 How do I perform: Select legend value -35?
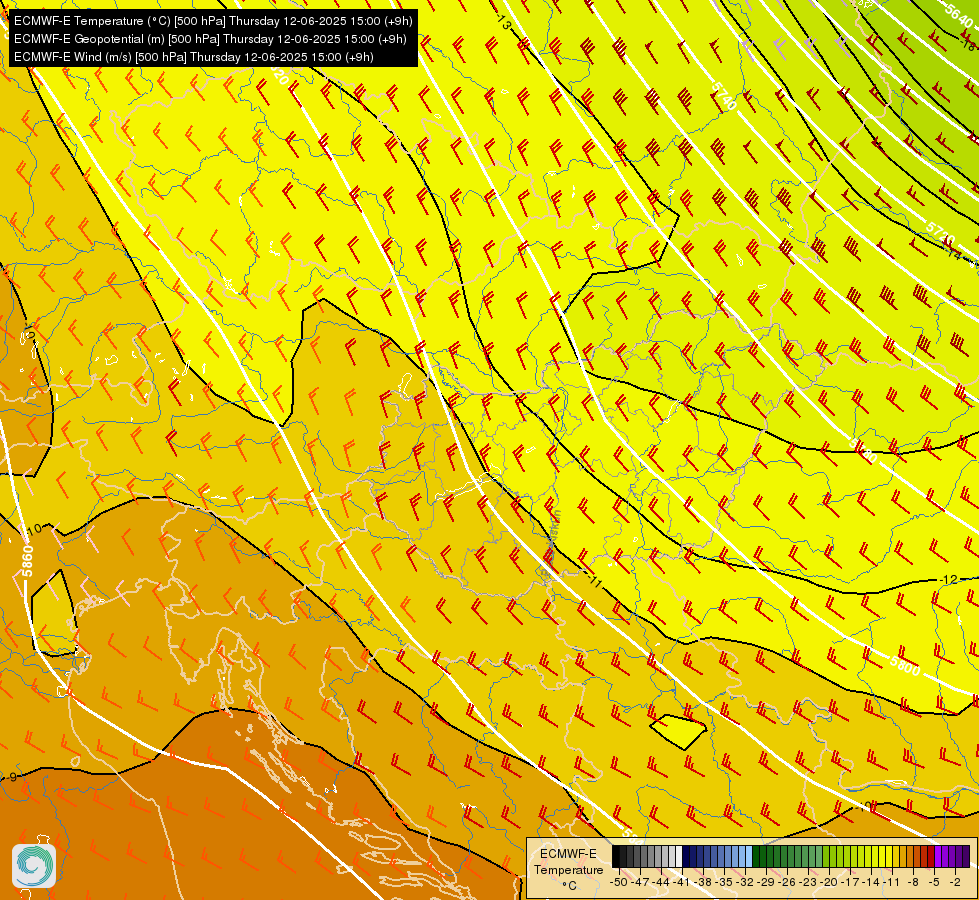(x=725, y=882)
